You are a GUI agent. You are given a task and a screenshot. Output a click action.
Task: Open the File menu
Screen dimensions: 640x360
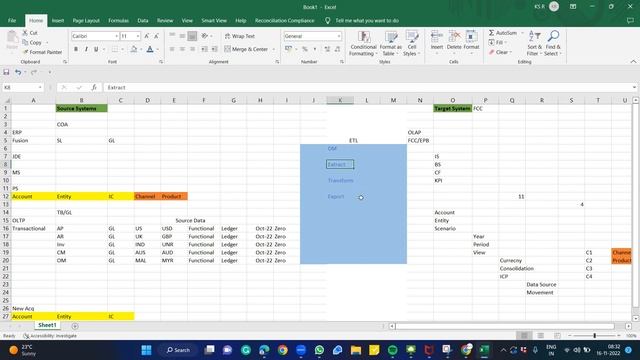pyautogui.click(x=12, y=20)
